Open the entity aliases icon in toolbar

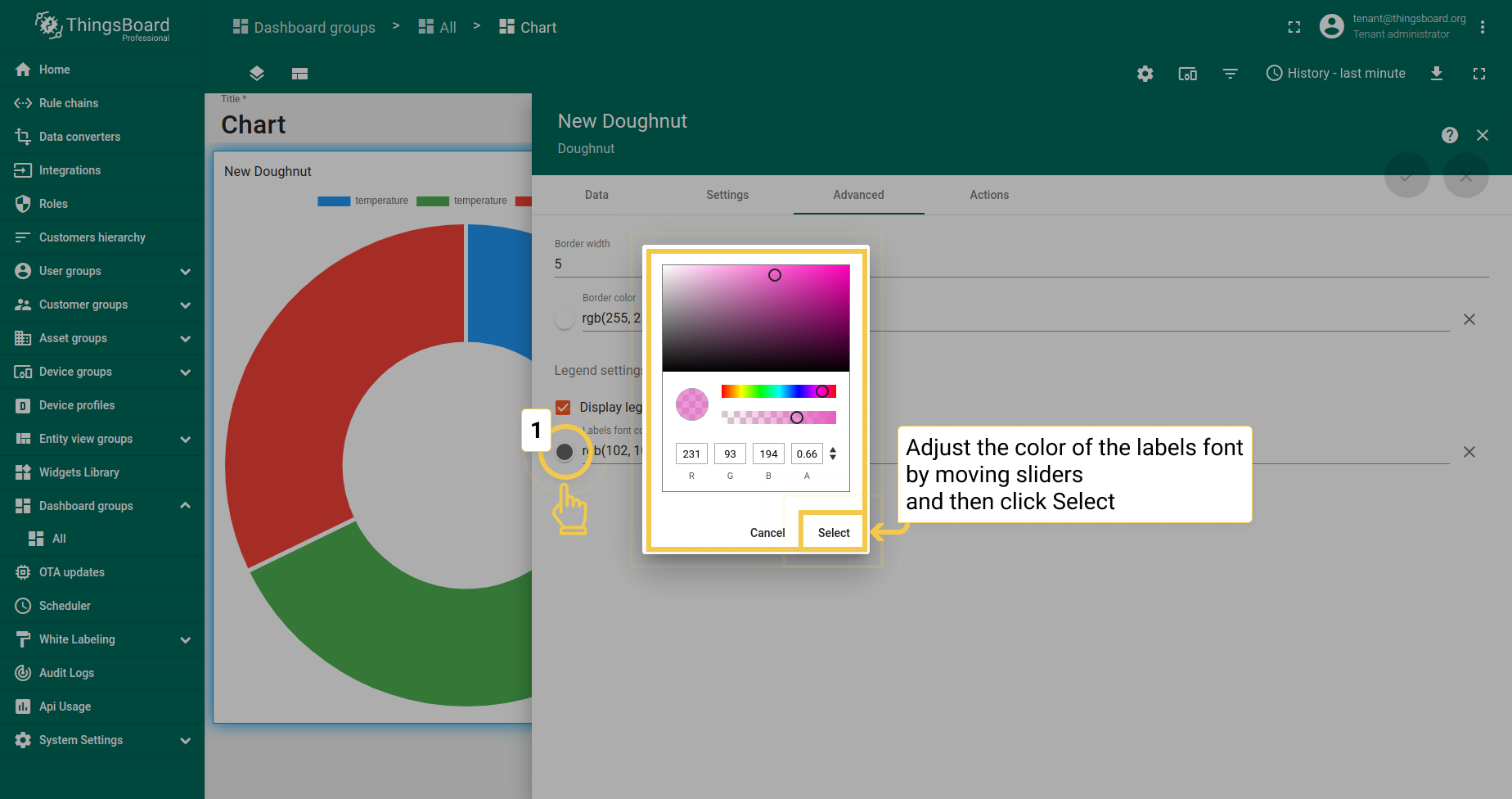[1187, 74]
